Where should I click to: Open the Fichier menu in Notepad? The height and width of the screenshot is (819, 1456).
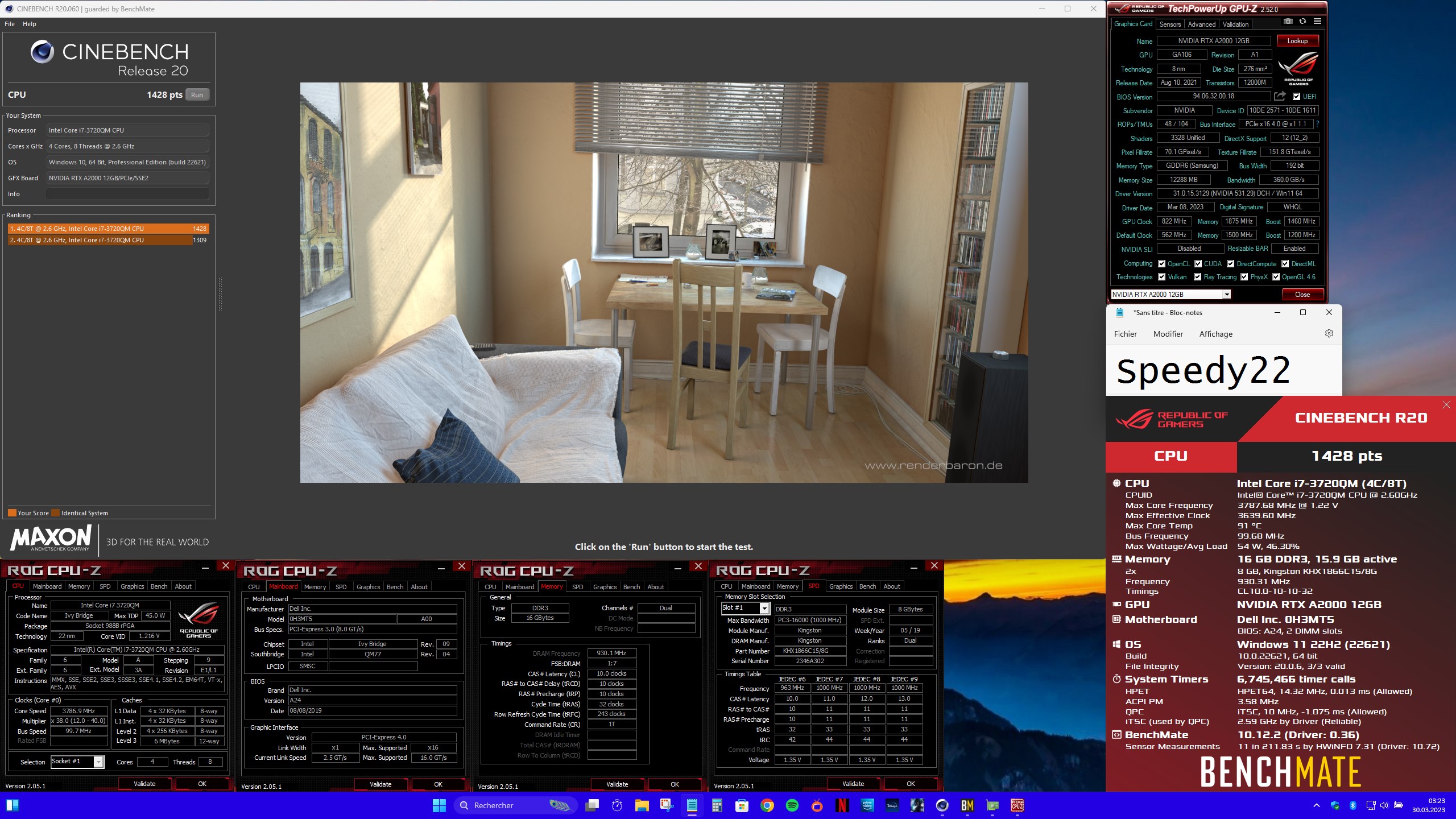pyautogui.click(x=1125, y=334)
